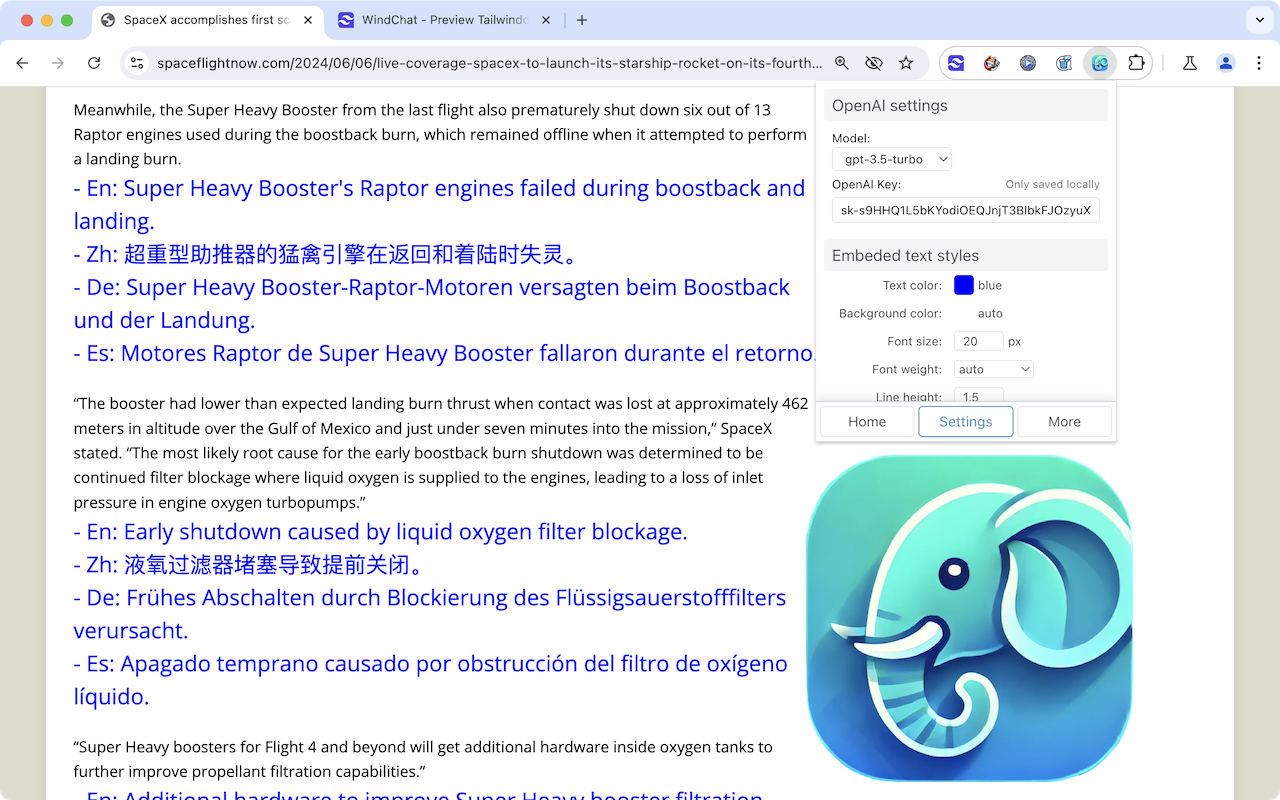Open Chrome three-dot menu
This screenshot has width=1280, height=800.
pos(1258,63)
